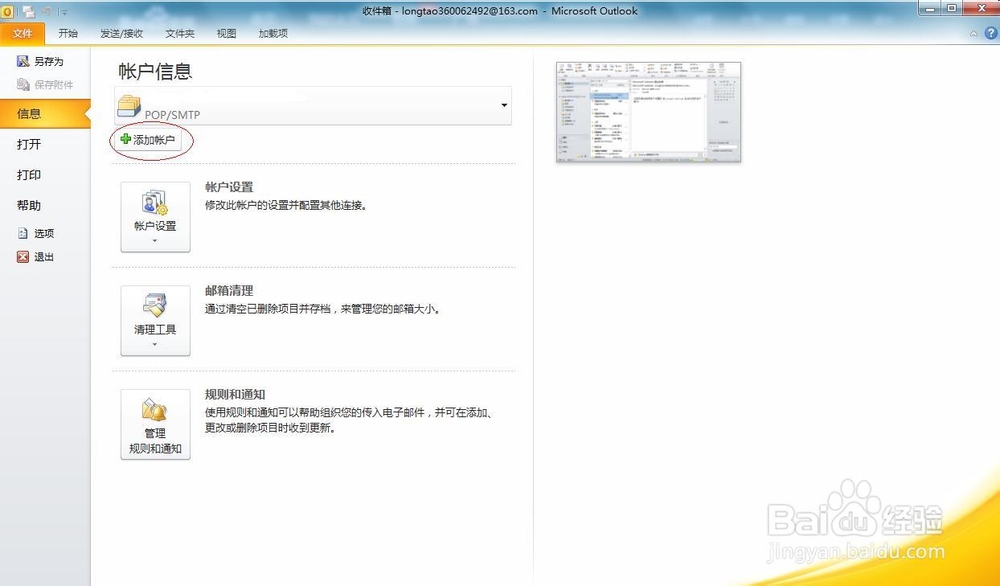The image size is (1000, 586).
Task: Open the 文件 tab
Action: pos(22,33)
